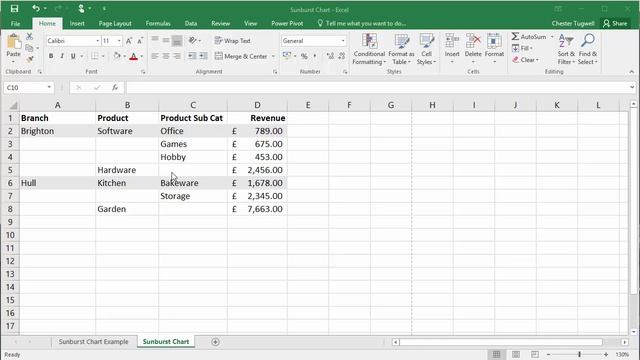Open the Calibri font name dropdown

coord(98,41)
